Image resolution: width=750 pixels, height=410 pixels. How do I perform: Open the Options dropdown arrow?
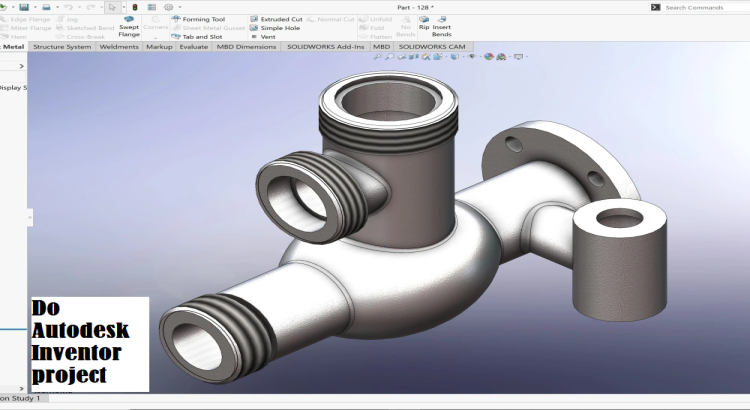pyautogui.click(x=180, y=7)
